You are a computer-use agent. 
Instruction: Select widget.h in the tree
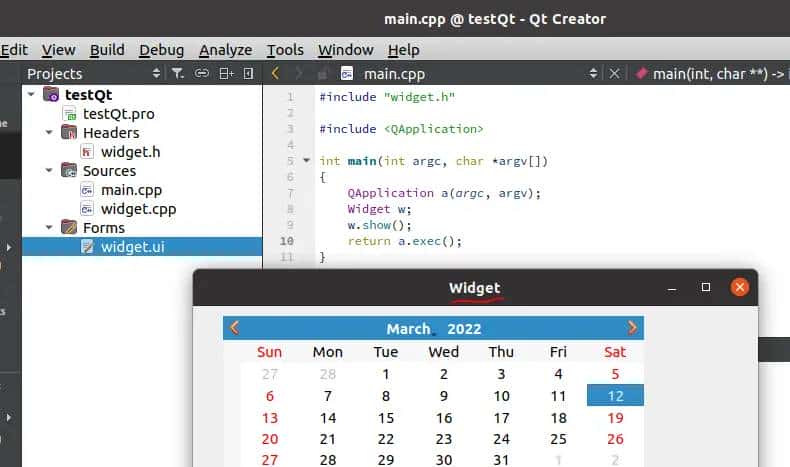point(130,152)
